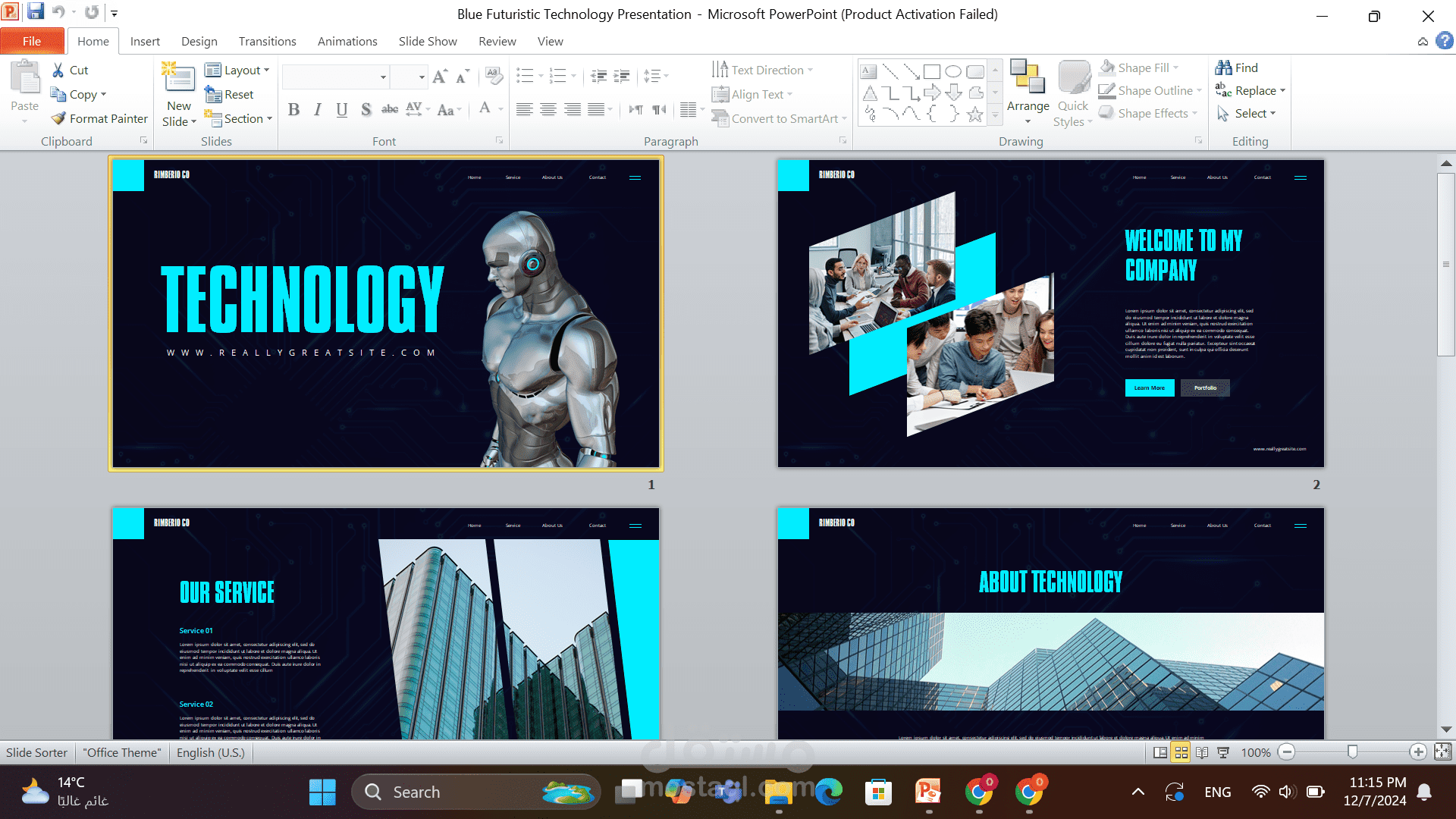Image resolution: width=1456 pixels, height=819 pixels.
Task: Select the TECHNOLOGY title slide thumbnail
Action: [x=386, y=313]
